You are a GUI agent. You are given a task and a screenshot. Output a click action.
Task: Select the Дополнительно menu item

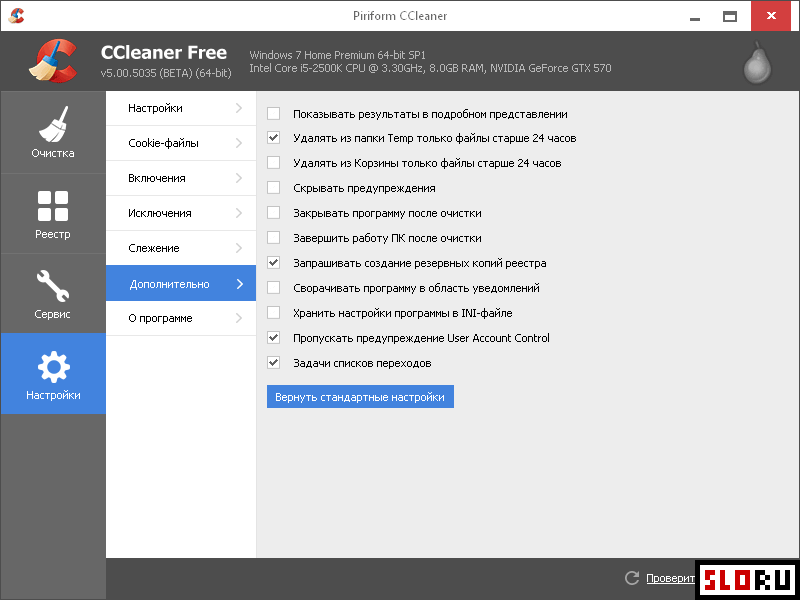(x=181, y=283)
